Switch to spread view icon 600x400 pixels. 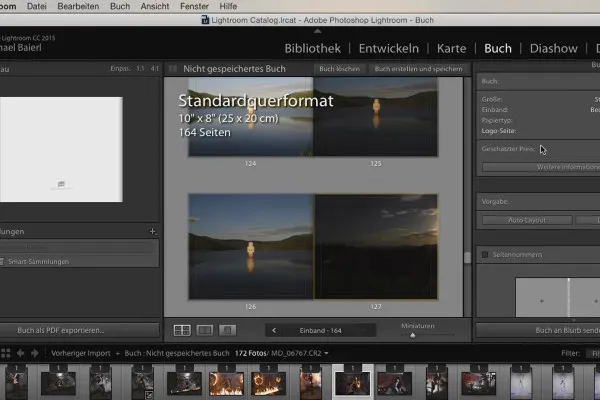click(x=204, y=329)
